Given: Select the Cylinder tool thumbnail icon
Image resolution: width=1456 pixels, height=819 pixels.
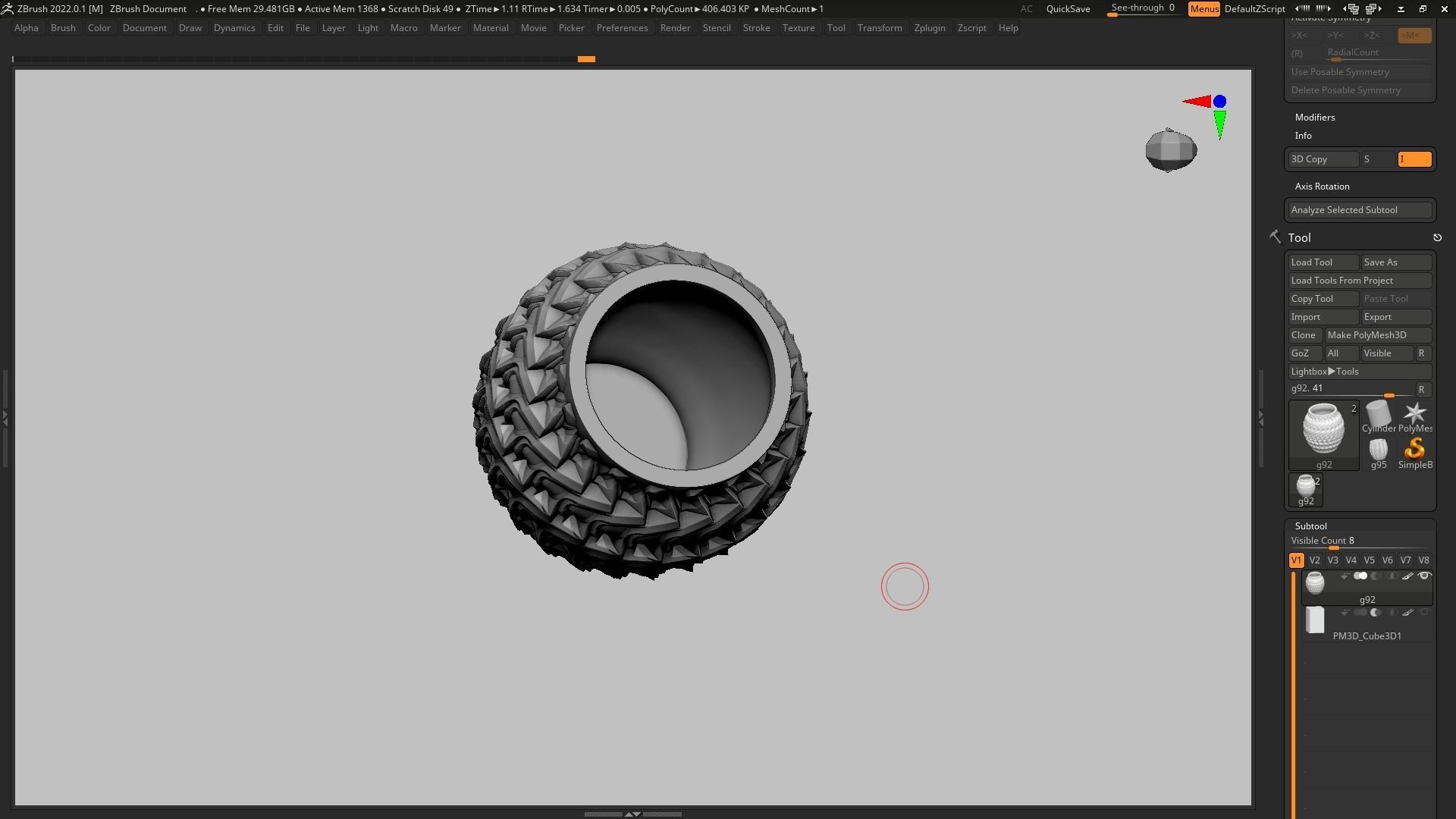Looking at the screenshot, I should [x=1378, y=413].
